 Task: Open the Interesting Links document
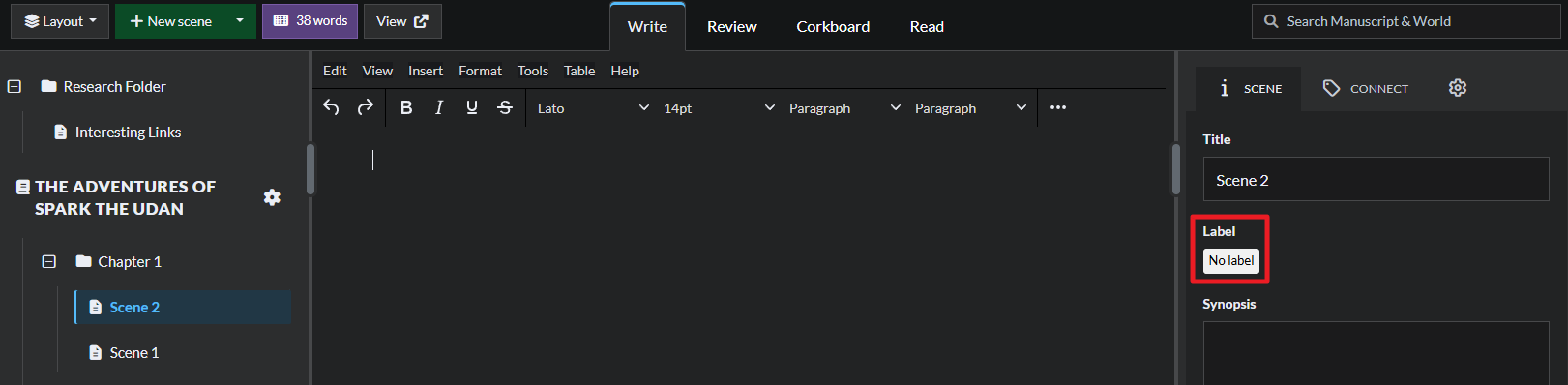(118, 132)
